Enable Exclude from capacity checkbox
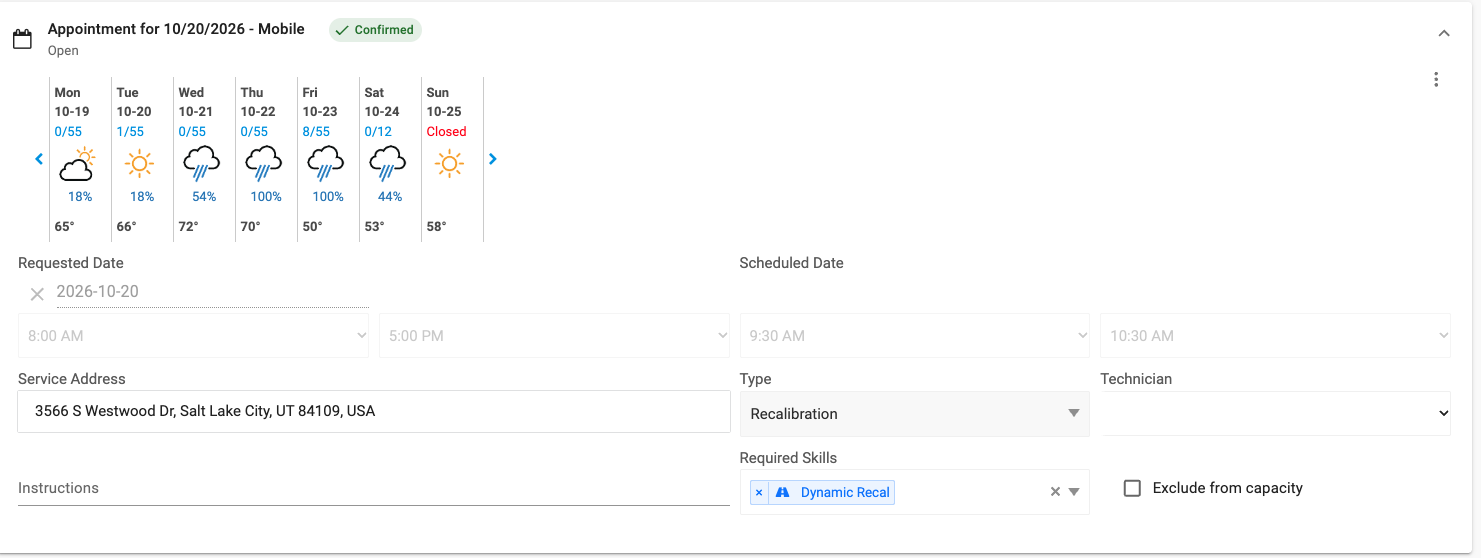The width and height of the screenshot is (1481, 558). click(x=1132, y=488)
